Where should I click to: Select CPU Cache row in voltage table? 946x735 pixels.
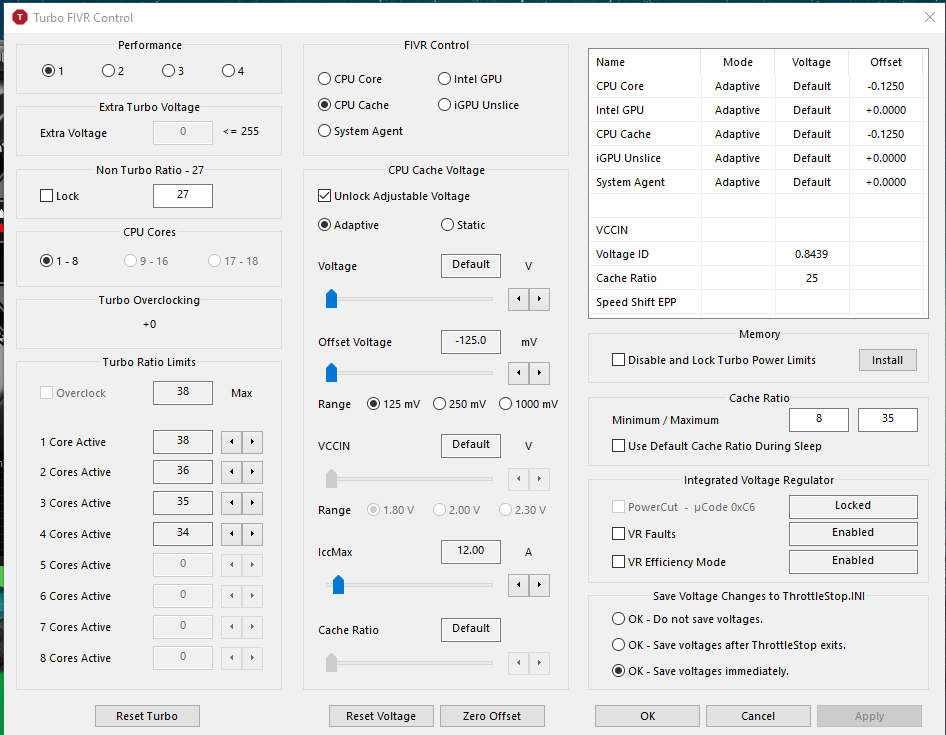758,134
